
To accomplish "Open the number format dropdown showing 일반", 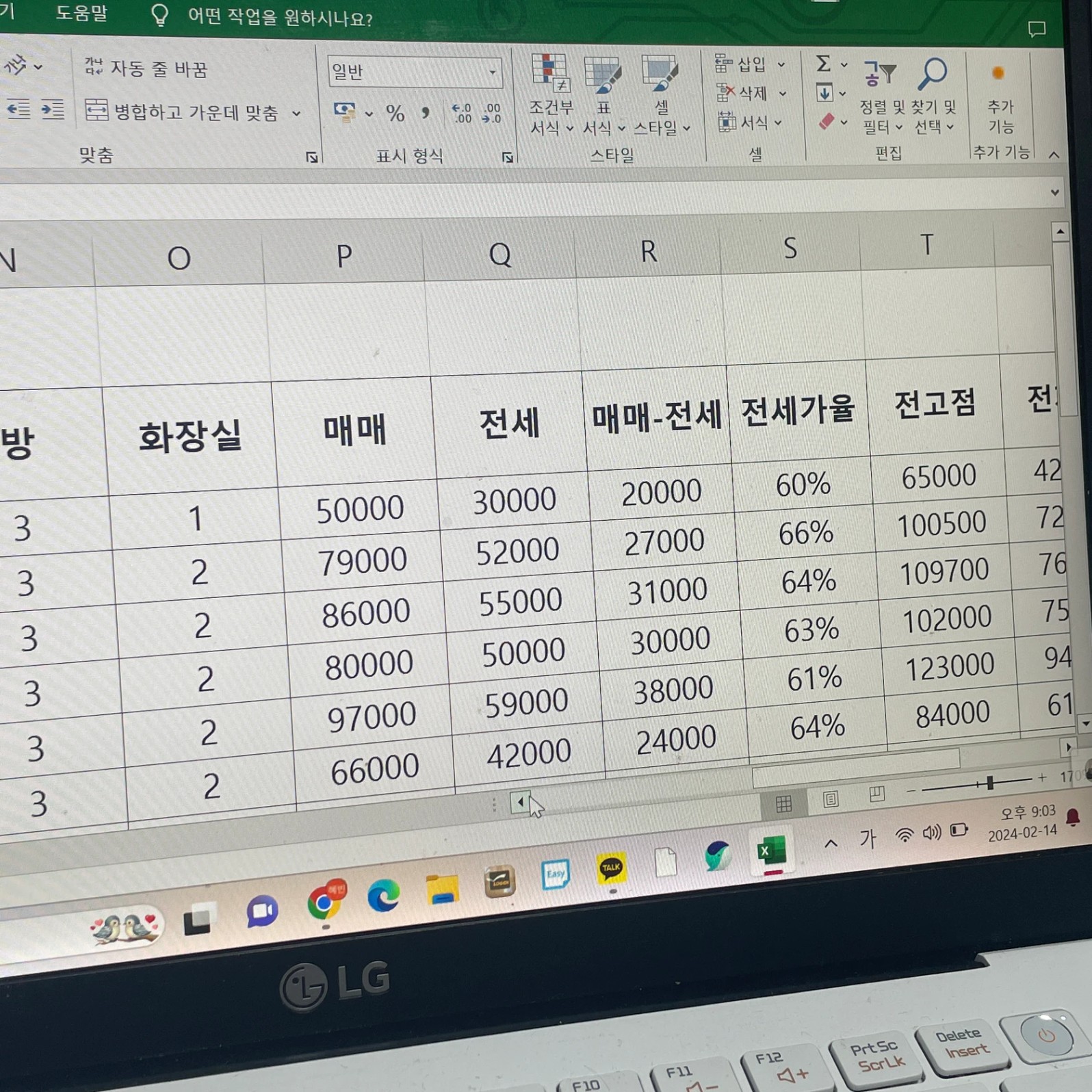I will pos(415,72).
